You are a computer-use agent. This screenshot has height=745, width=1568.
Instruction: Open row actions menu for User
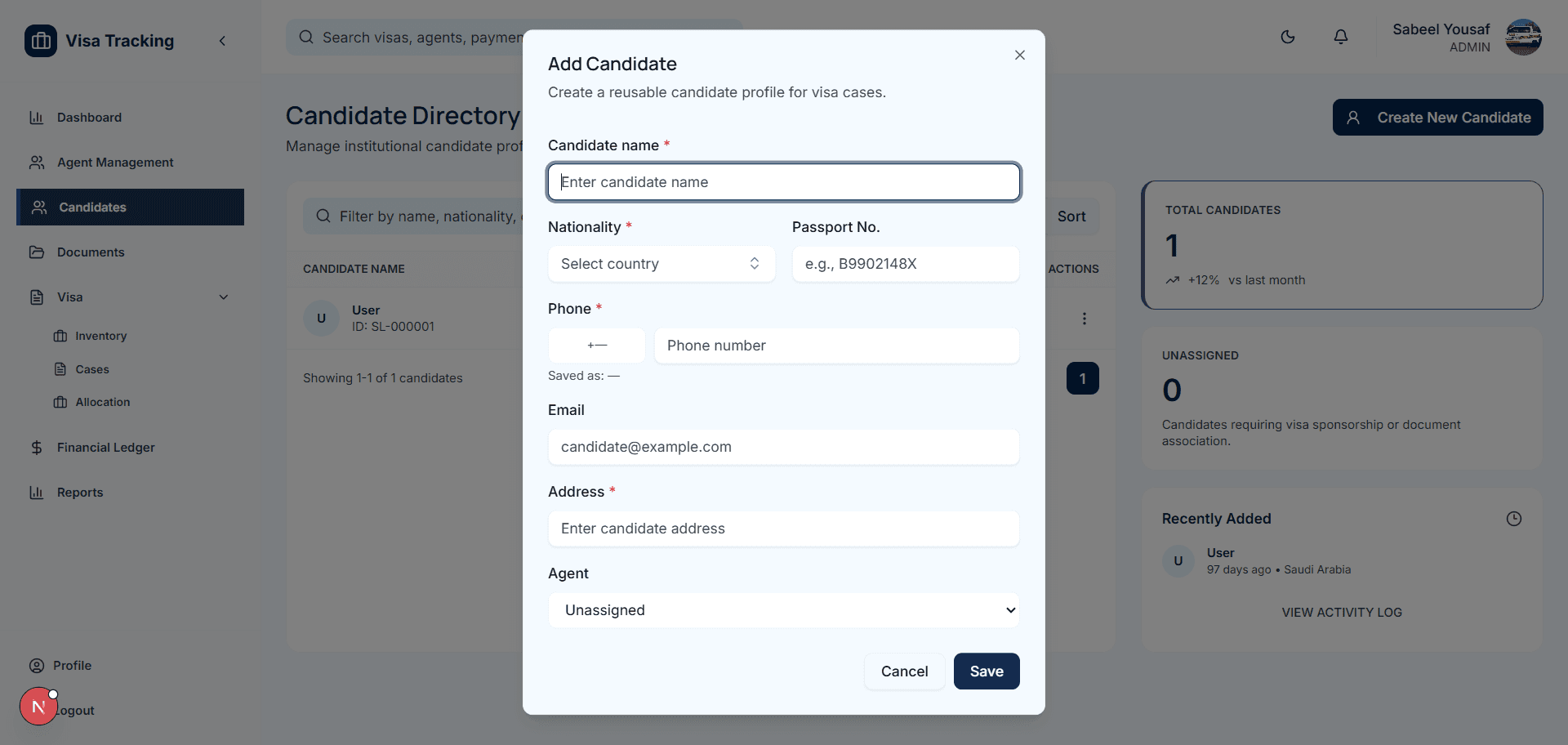[x=1085, y=319]
